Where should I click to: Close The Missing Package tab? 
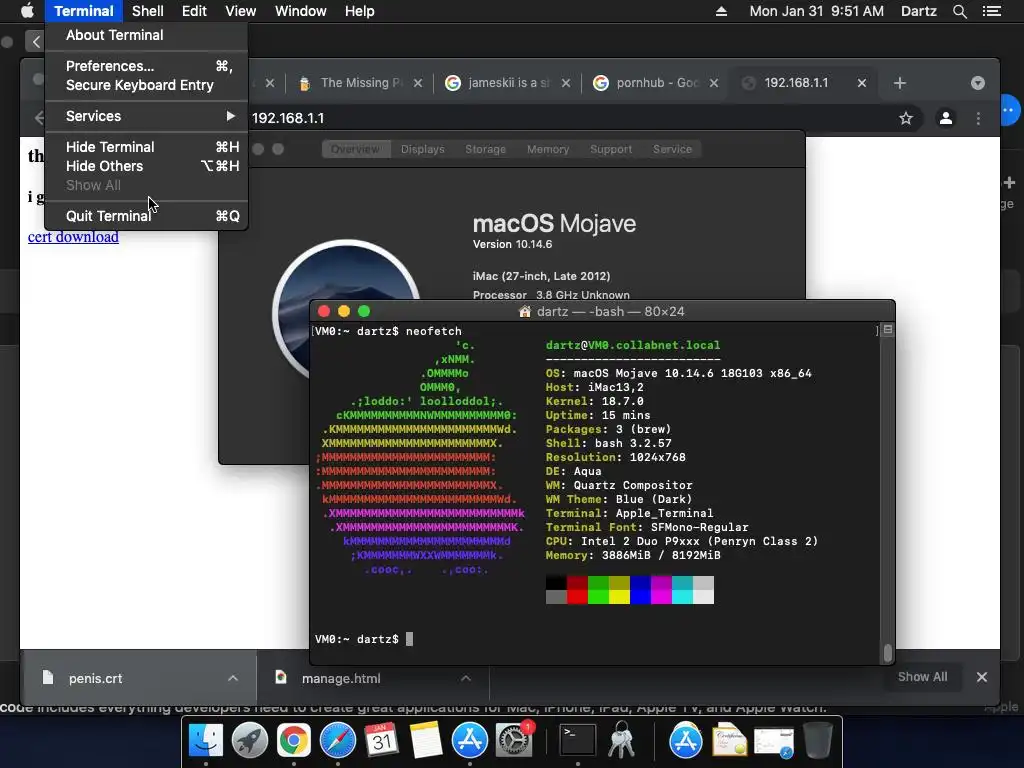(418, 83)
